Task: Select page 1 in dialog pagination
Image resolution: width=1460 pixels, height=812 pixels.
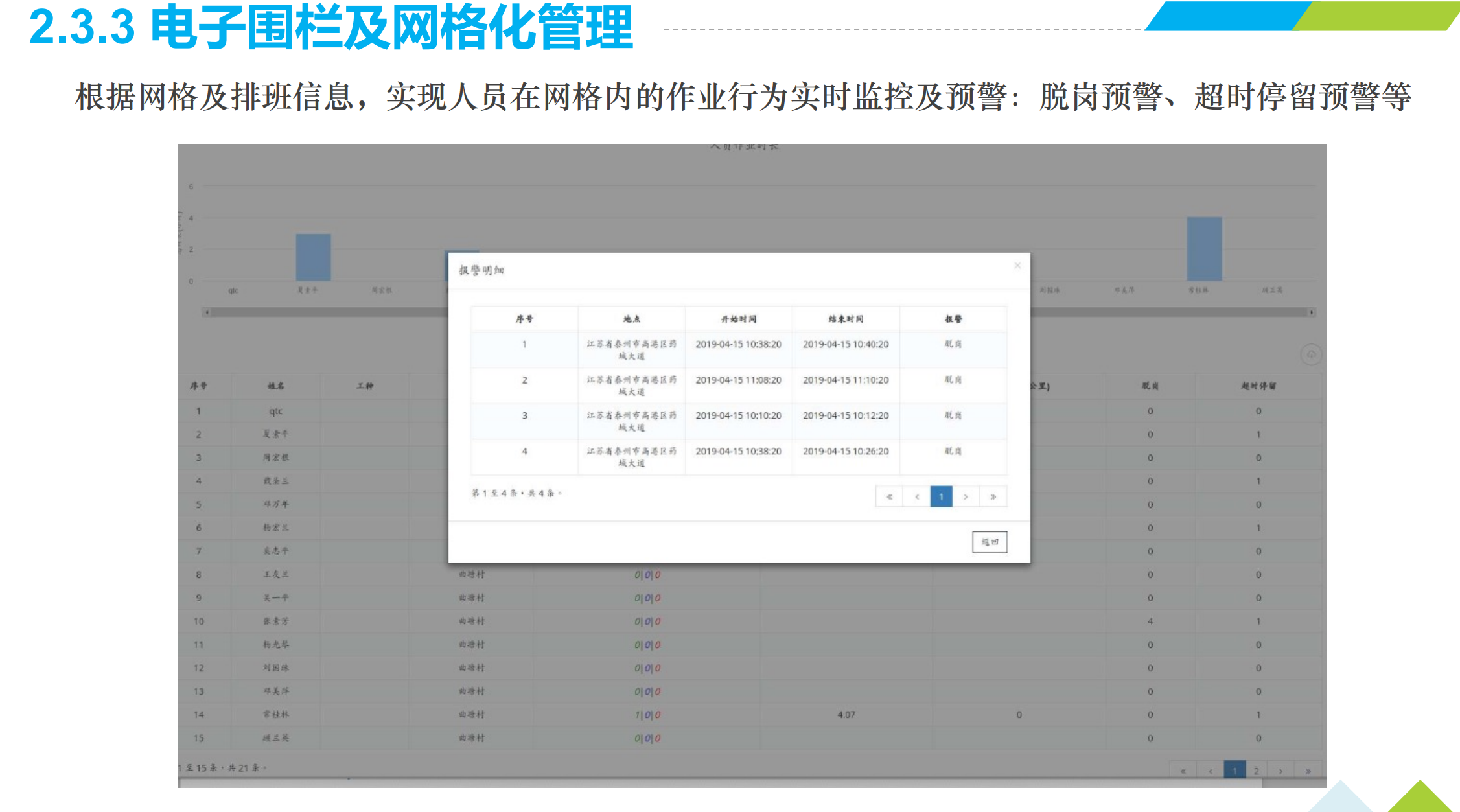Action: (x=941, y=497)
